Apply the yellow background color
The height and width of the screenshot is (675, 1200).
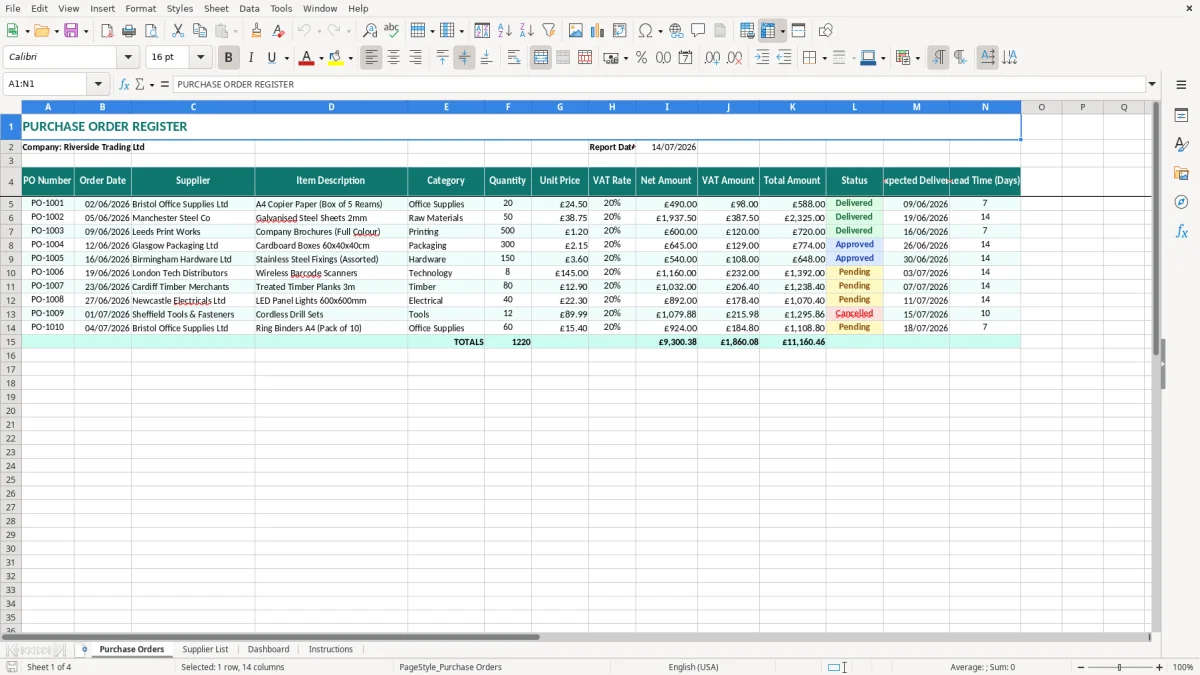336,58
